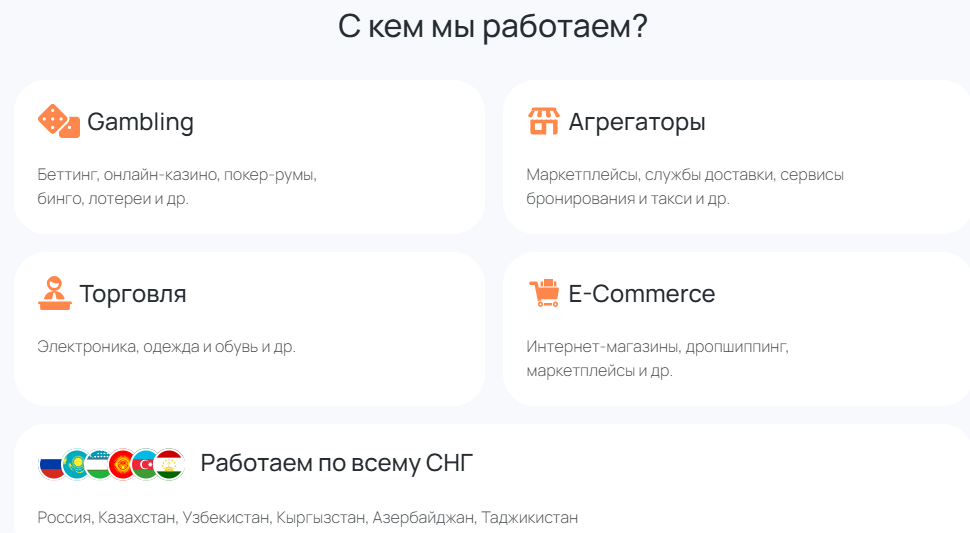Image resolution: width=970 pixels, height=533 pixels.
Task: Click the E-Commerce card title
Action: [x=641, y=294]
